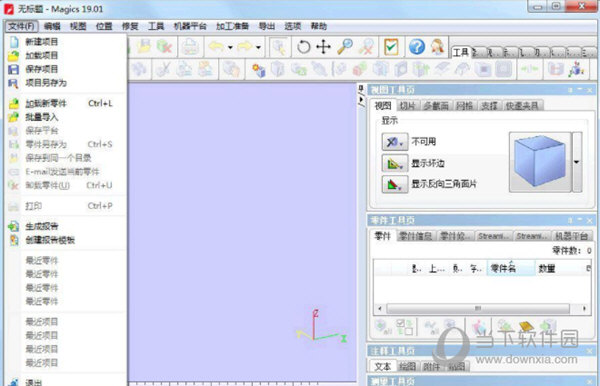Open the 编辑 menu
This screenshot has height=386, width=600.
(x=52, y=26)
